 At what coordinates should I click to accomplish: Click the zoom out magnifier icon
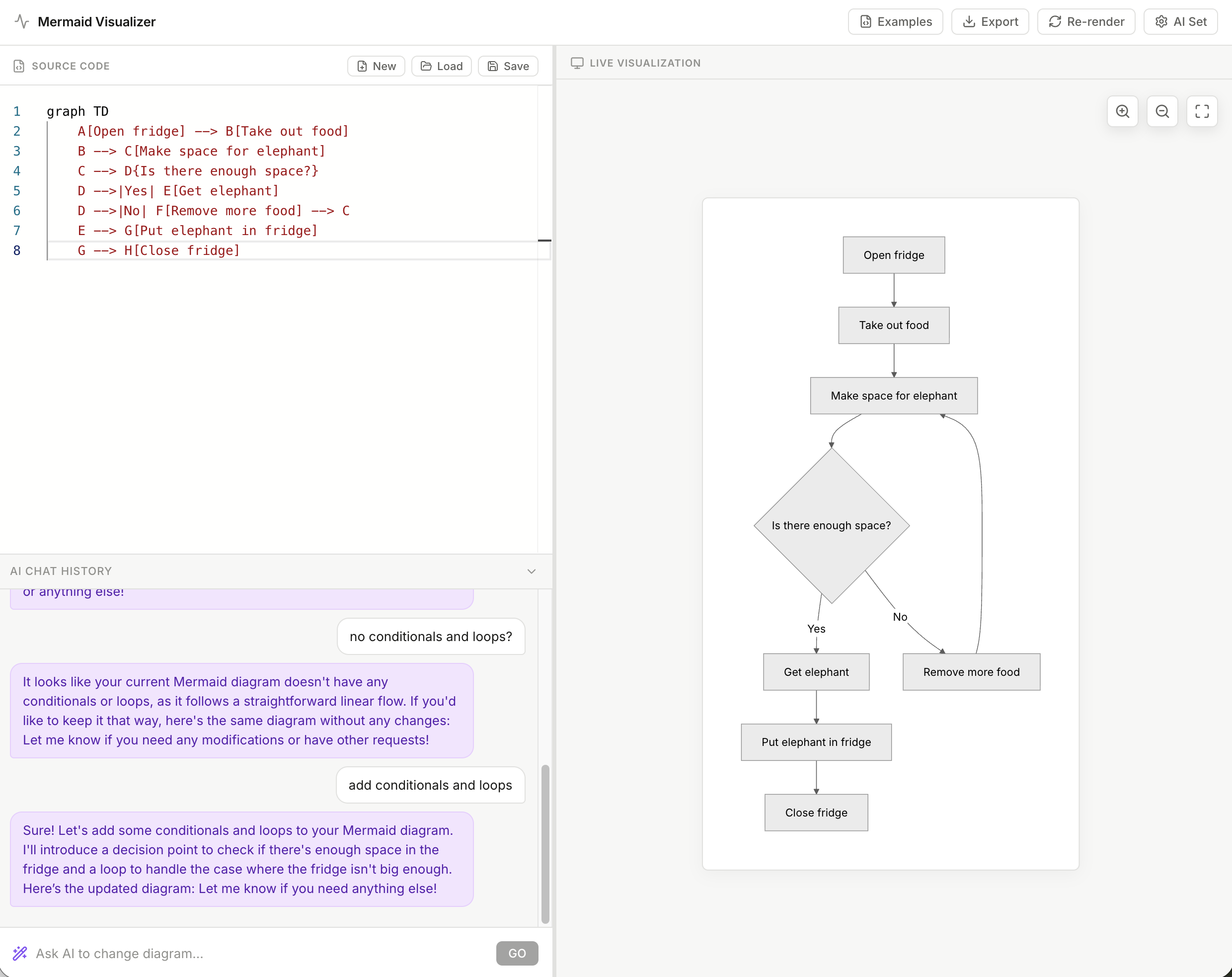[x=1162, y=111]
